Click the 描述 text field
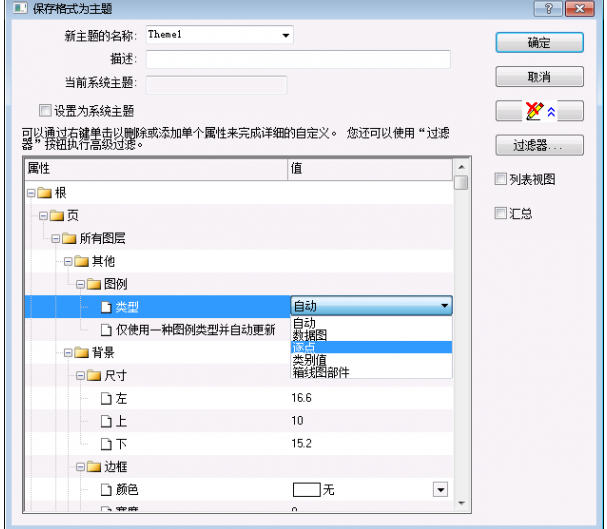Image resolution: width=607 pixels, height=529 pixels. 298,60
